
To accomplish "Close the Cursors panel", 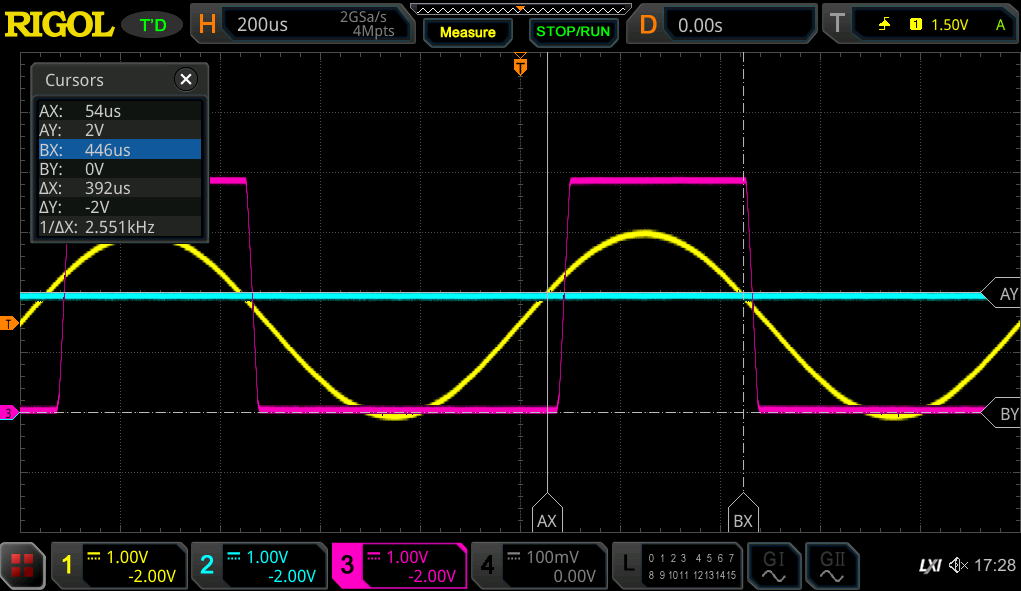I will (186, 79).
